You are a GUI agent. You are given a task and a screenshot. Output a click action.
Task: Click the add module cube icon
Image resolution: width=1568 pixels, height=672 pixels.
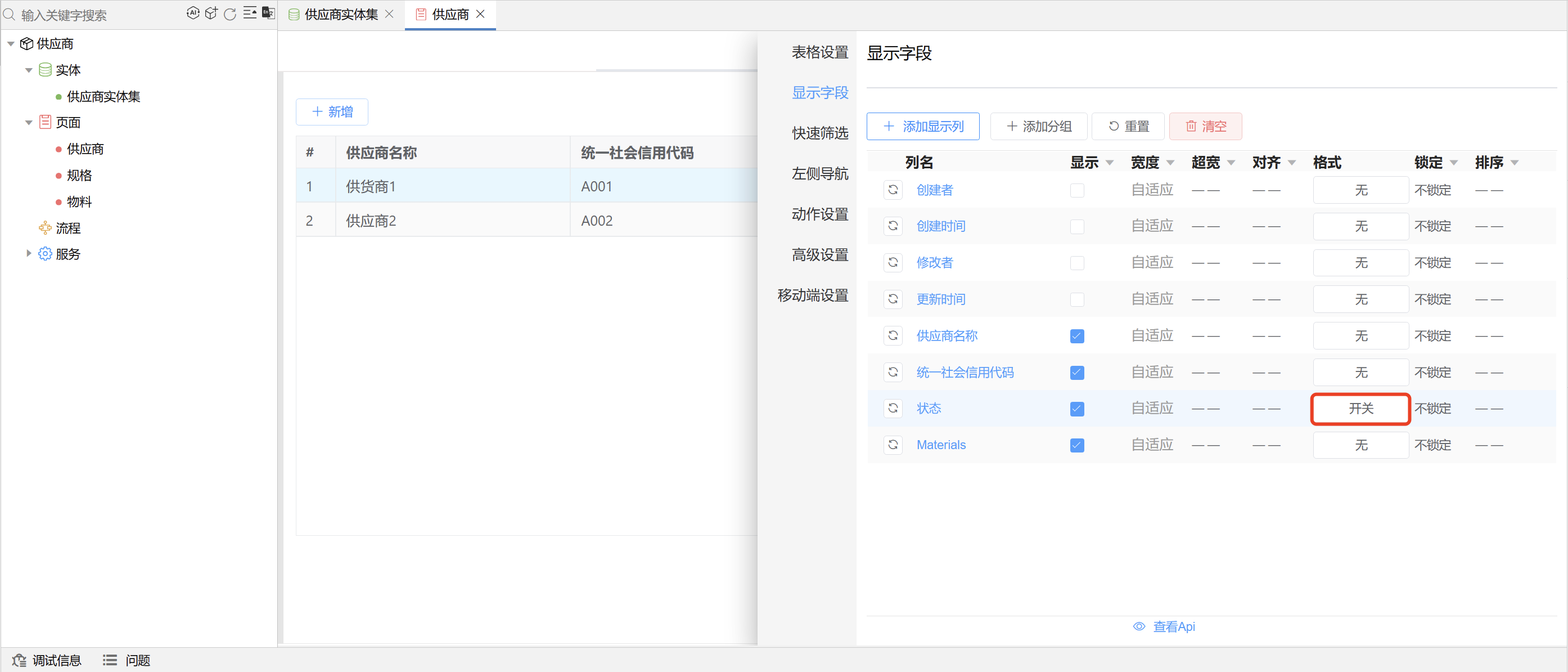click(211, 14)
